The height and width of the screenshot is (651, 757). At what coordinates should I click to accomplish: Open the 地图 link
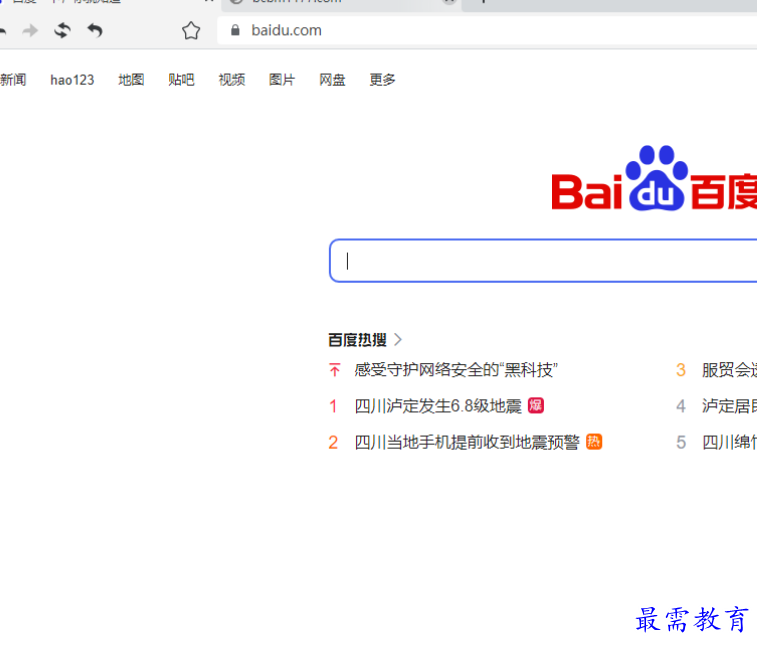(x=131, y=80)
